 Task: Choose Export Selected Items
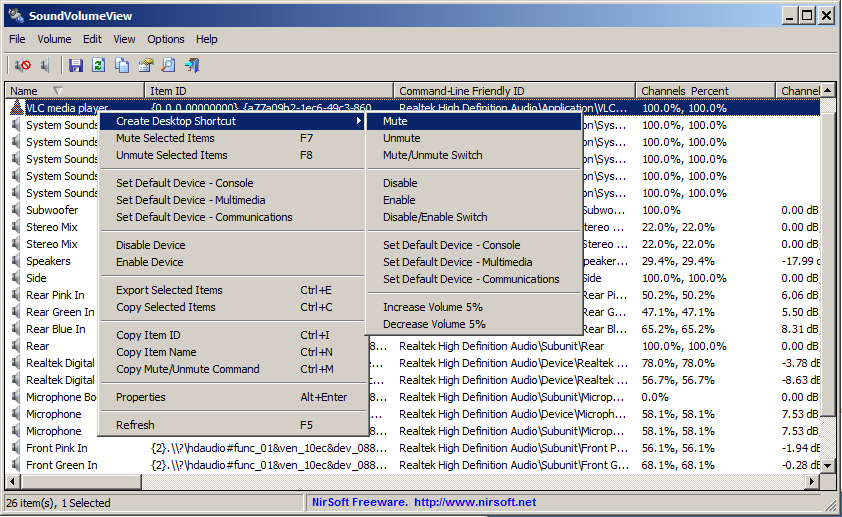pos(232,290)
